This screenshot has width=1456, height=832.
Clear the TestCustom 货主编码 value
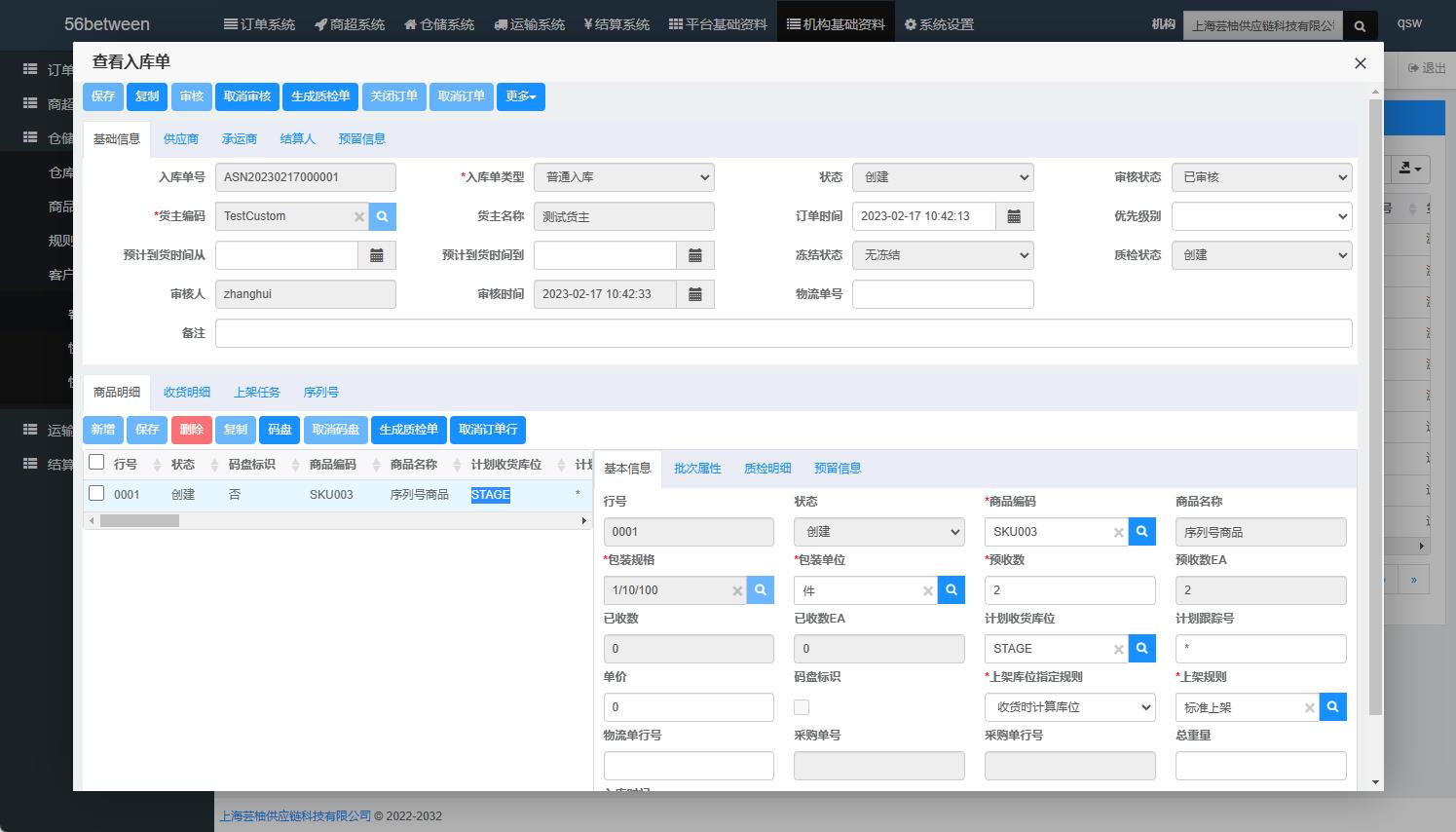point(359,217)
